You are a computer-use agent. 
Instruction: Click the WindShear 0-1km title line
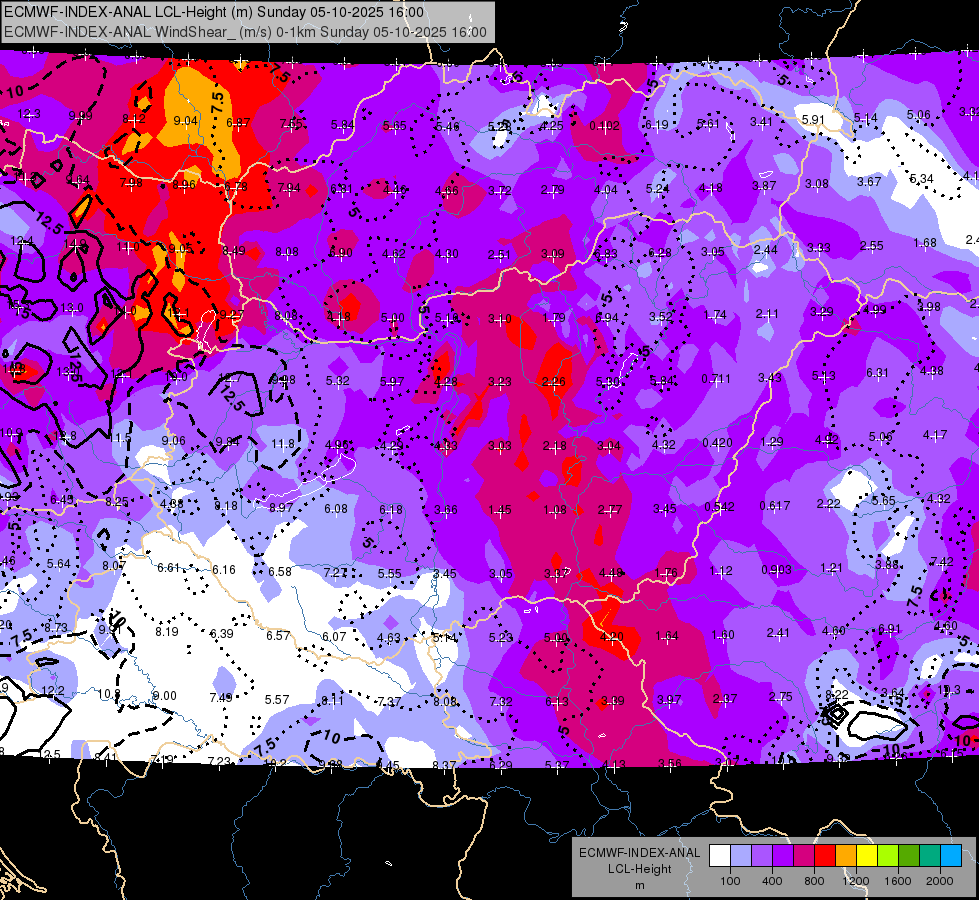[x=245, y=32]
